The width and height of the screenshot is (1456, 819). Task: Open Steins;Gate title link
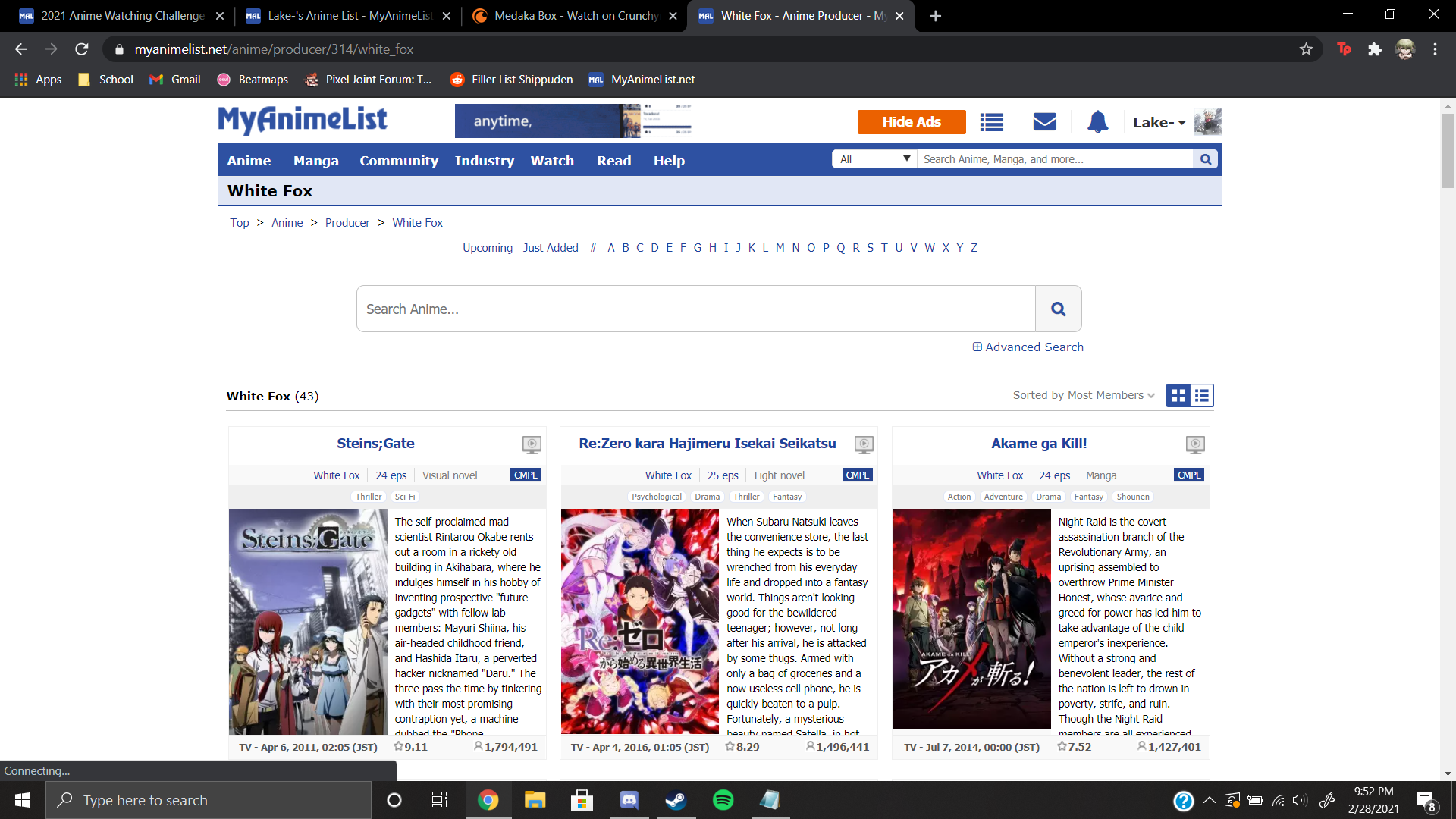[375, 444]
